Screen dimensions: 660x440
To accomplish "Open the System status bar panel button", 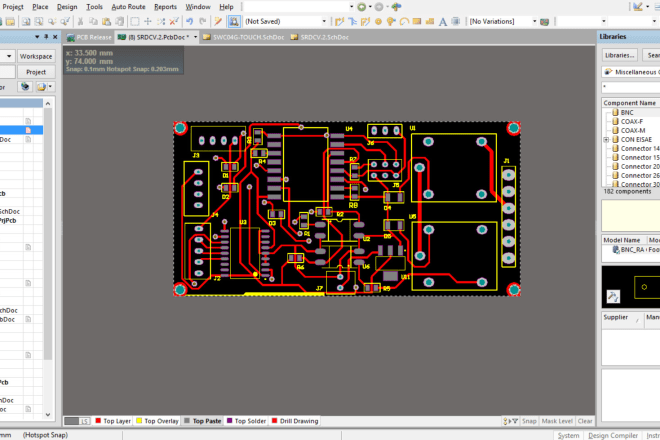I will pyautogui.click(x=568, y=435).
